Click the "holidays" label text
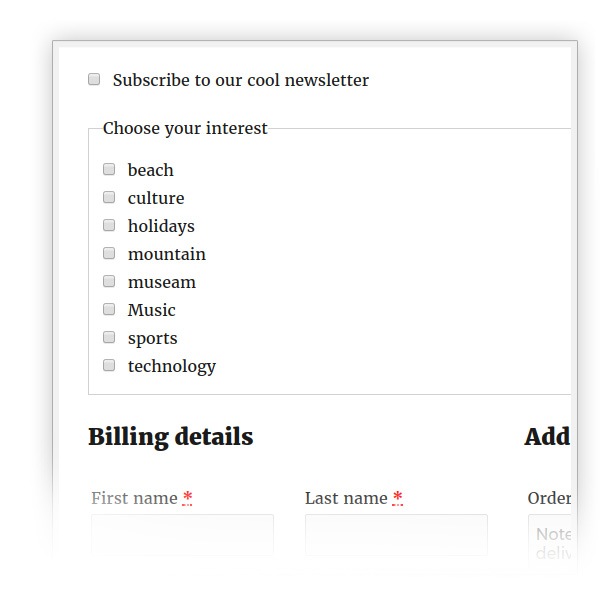The image size is (600, 591). click(x=161, y=226)
